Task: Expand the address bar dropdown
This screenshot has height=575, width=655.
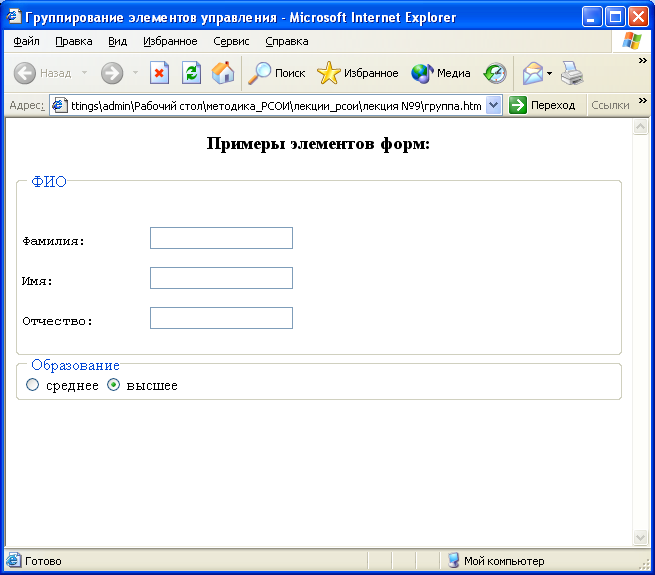Action: click(493, 105)
